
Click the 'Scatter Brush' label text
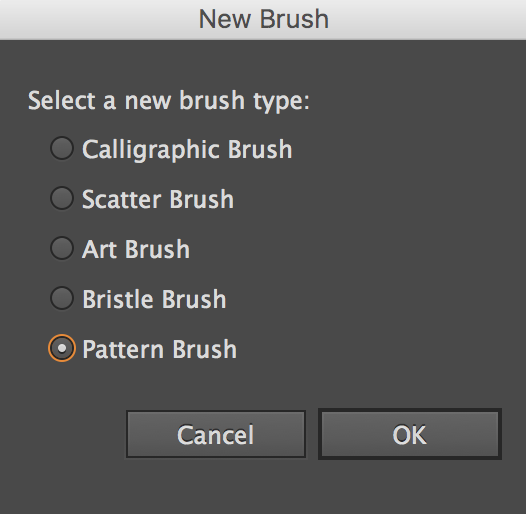(158, 199)
